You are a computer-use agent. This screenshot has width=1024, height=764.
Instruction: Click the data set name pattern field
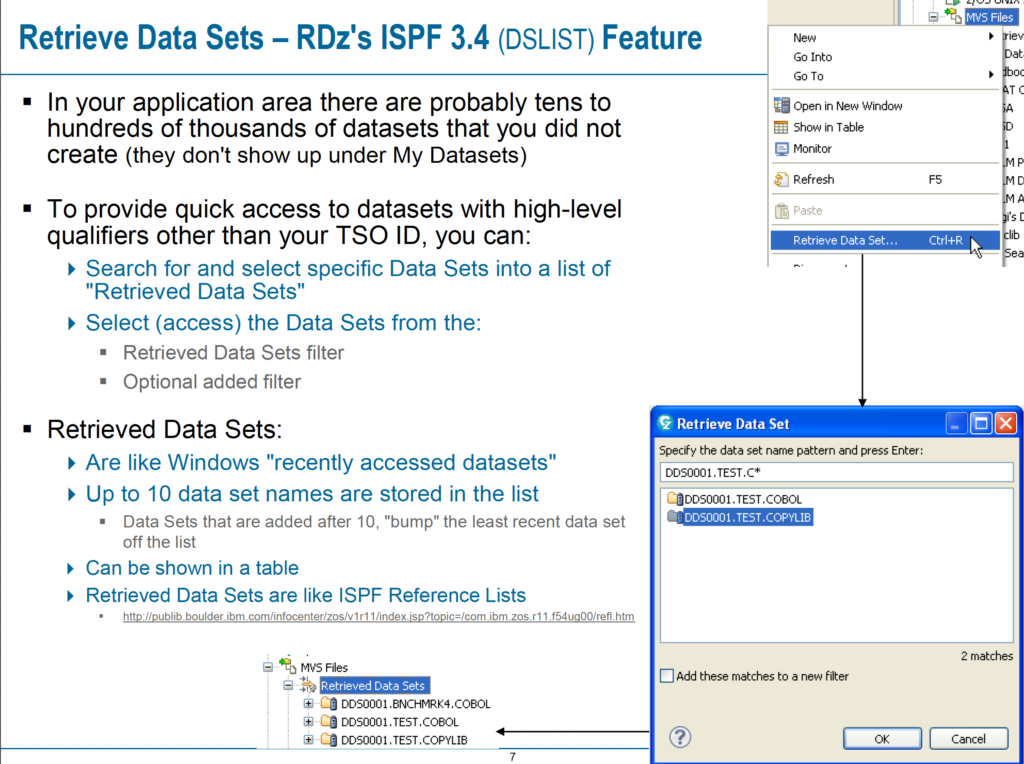click(x=836, y=471)
